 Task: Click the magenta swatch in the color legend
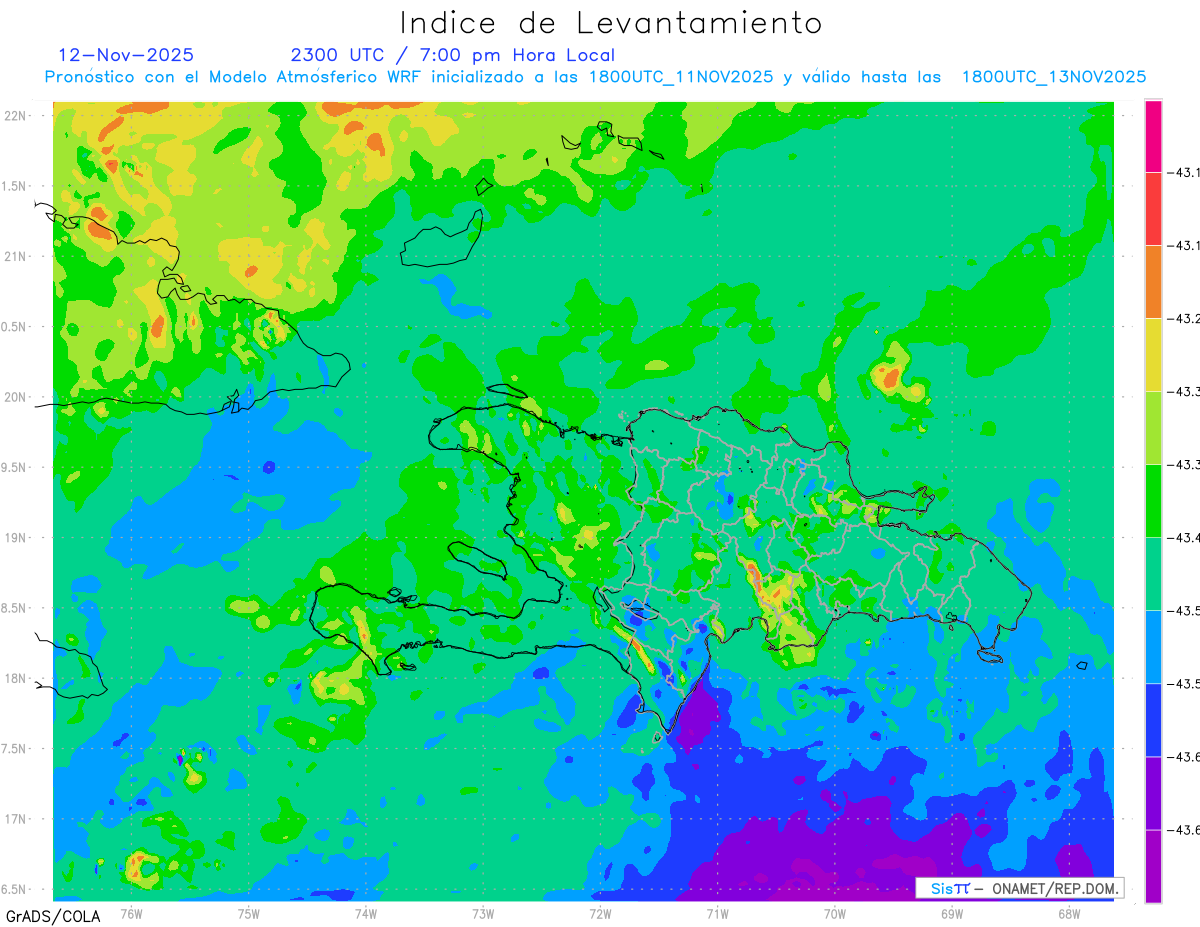point(1153,136)
